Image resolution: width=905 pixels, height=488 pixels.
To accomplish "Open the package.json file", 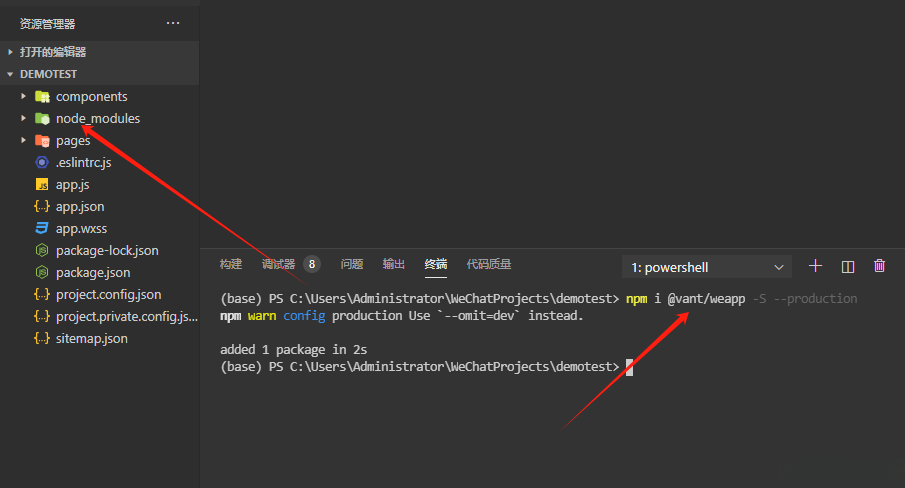I will click(93, 272).
